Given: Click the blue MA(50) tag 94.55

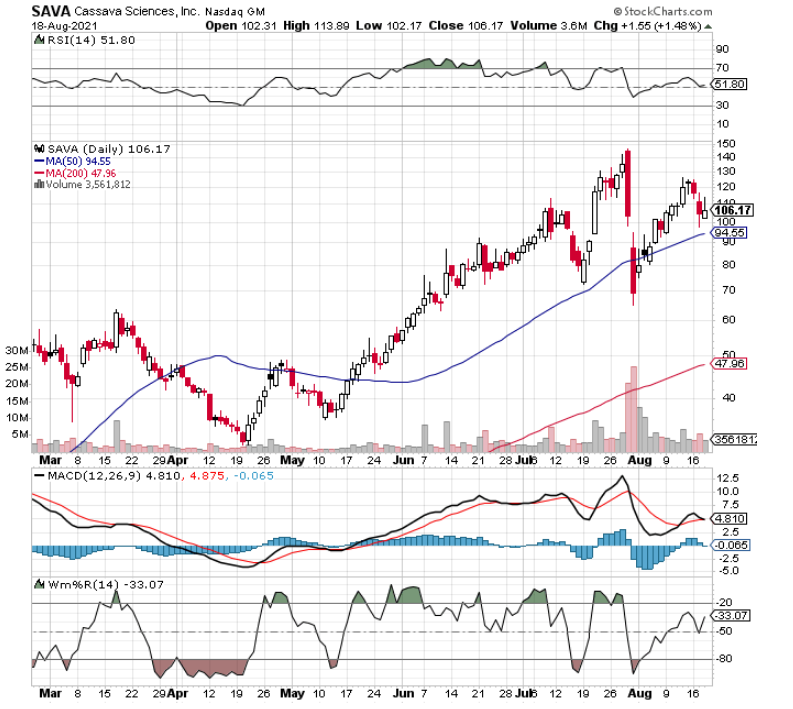Looking at the screenshot, I should pyautogui.click(x=728, y=233).
